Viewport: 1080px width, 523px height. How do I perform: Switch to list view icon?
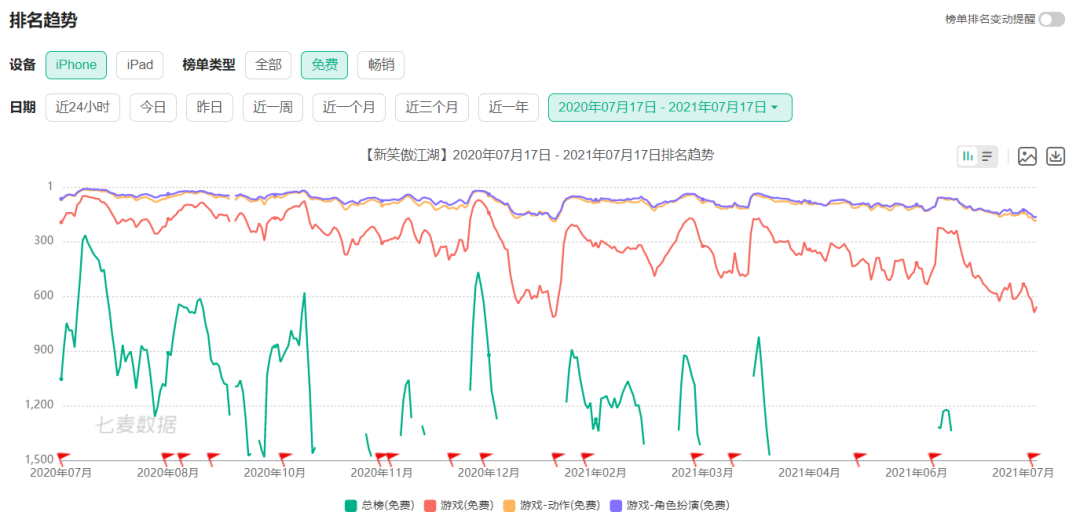click(987, 156)
